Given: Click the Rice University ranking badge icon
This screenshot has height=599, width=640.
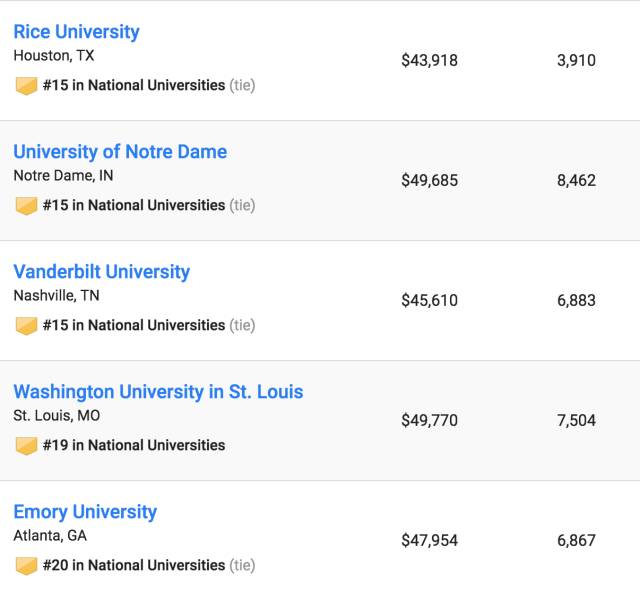Looking at the screenshot, I should (26, 86).
